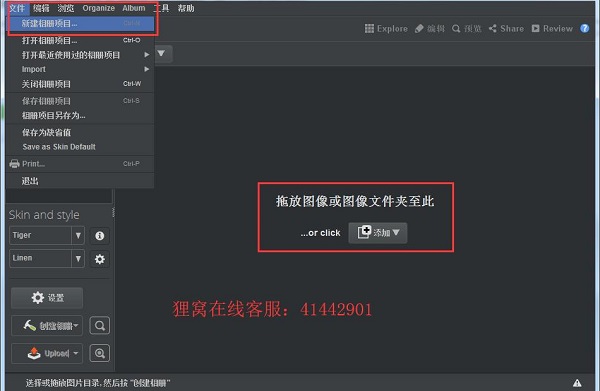Open the Album menu
The height and width of the screenshot is (391, 600).
pyautogui.click(x=134, y=8)
